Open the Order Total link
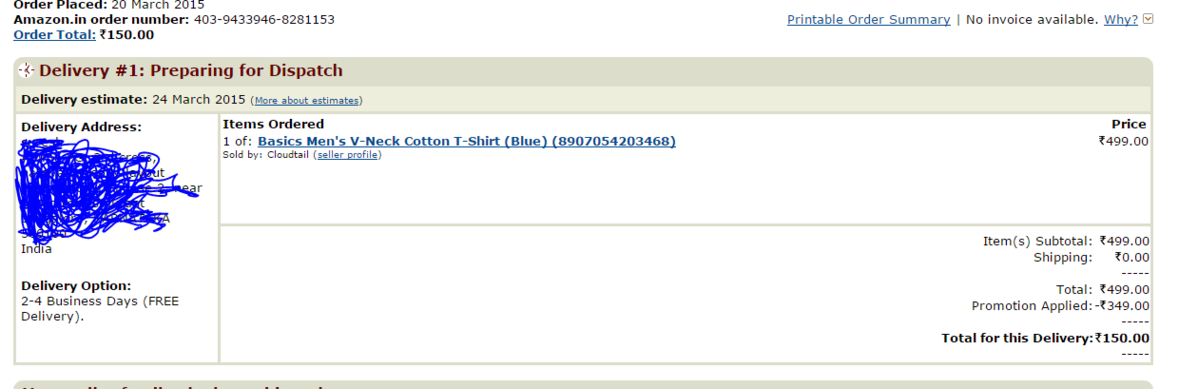The image size is (1198, 389). click(x=55, y=34)
